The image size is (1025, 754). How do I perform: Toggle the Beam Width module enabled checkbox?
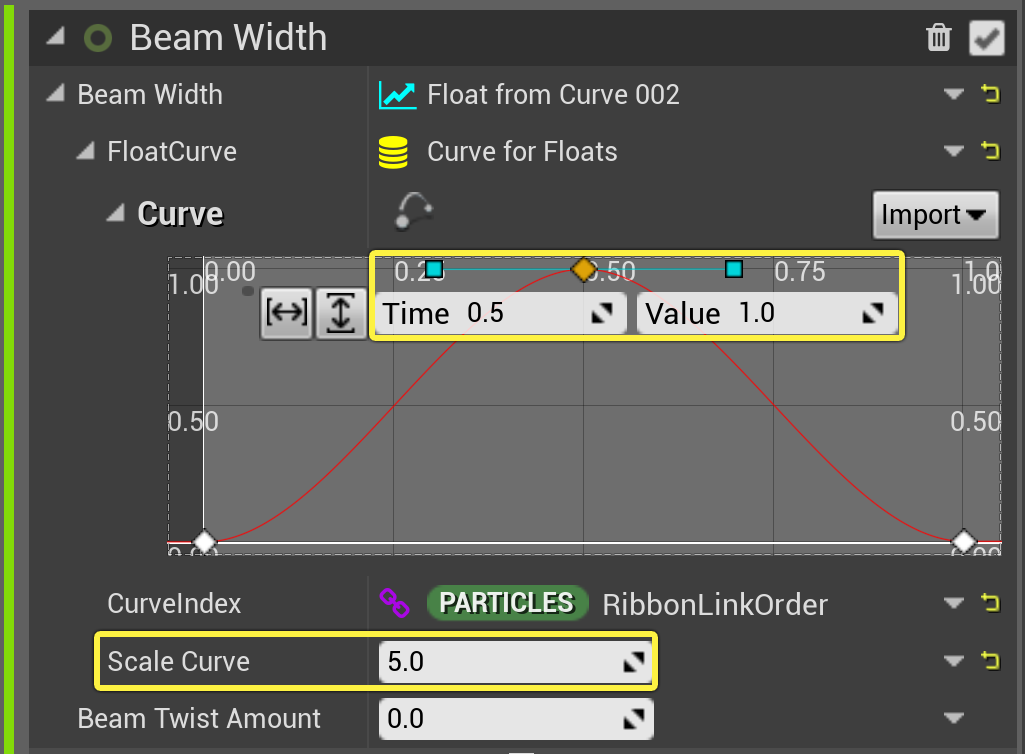click(986, 38)
